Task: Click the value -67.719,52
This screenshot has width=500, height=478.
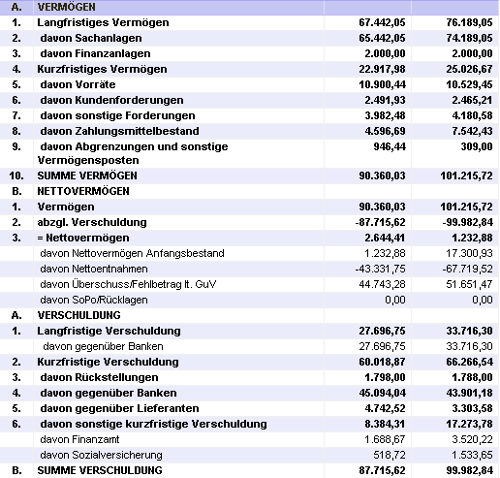Action: 467,269
